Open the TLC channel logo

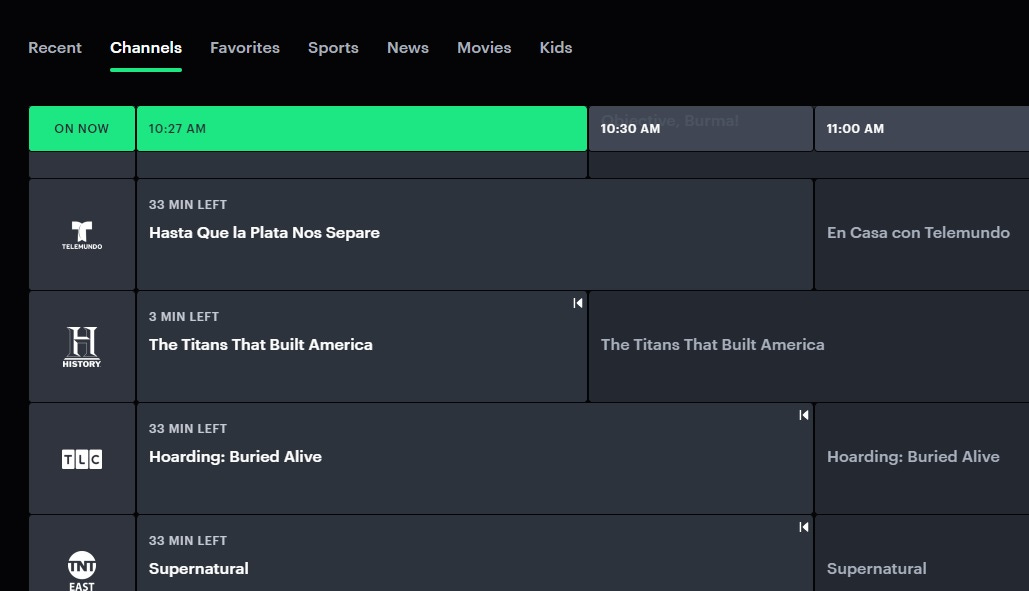(82, 459)
